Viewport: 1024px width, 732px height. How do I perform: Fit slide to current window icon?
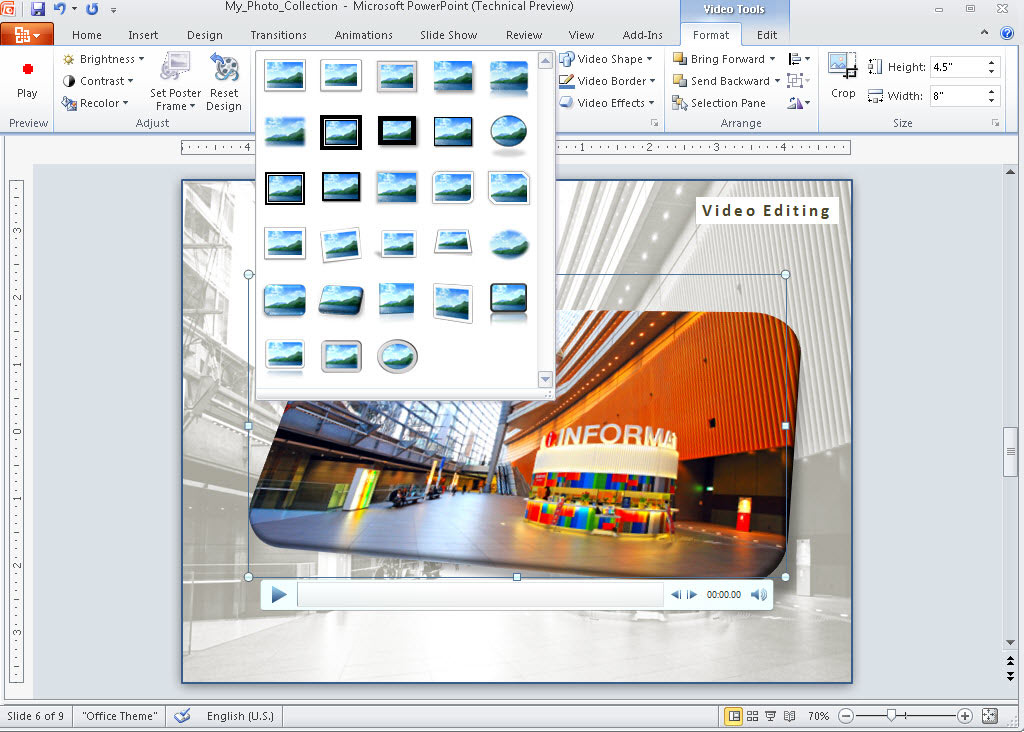990,716
